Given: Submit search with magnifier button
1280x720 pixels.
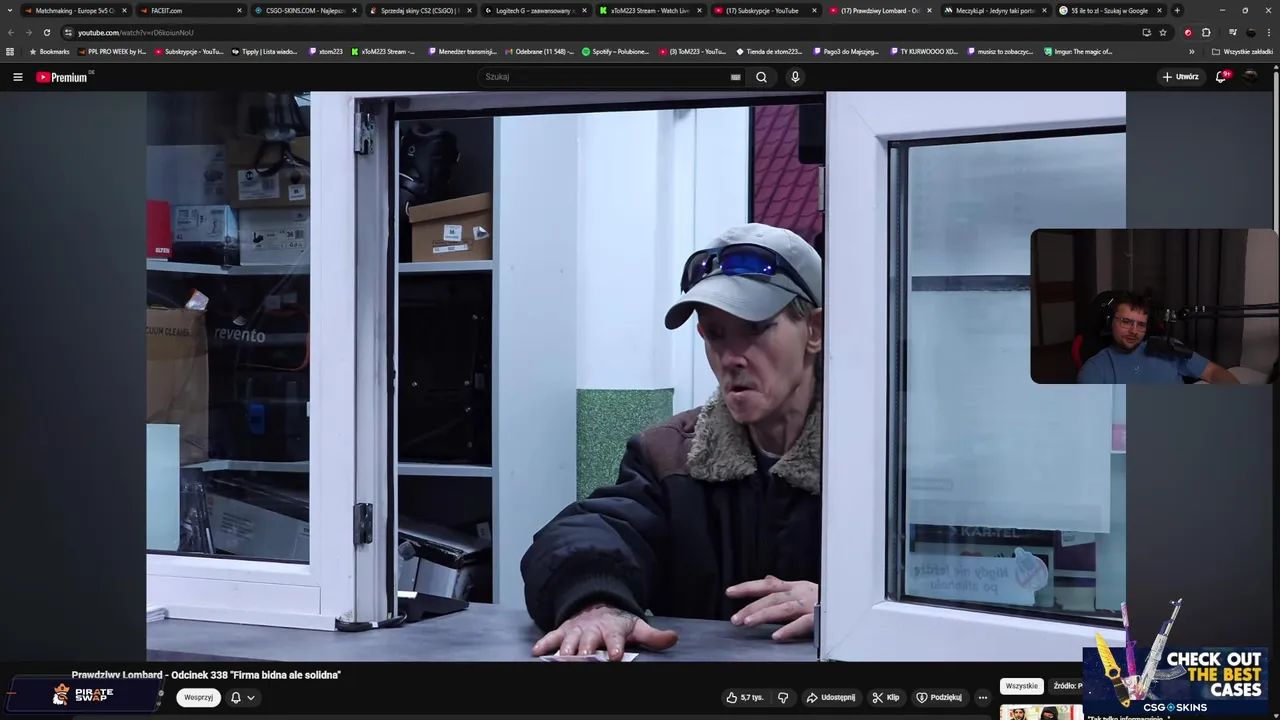Looking at the screenshot, I should (x=762, y=77).
